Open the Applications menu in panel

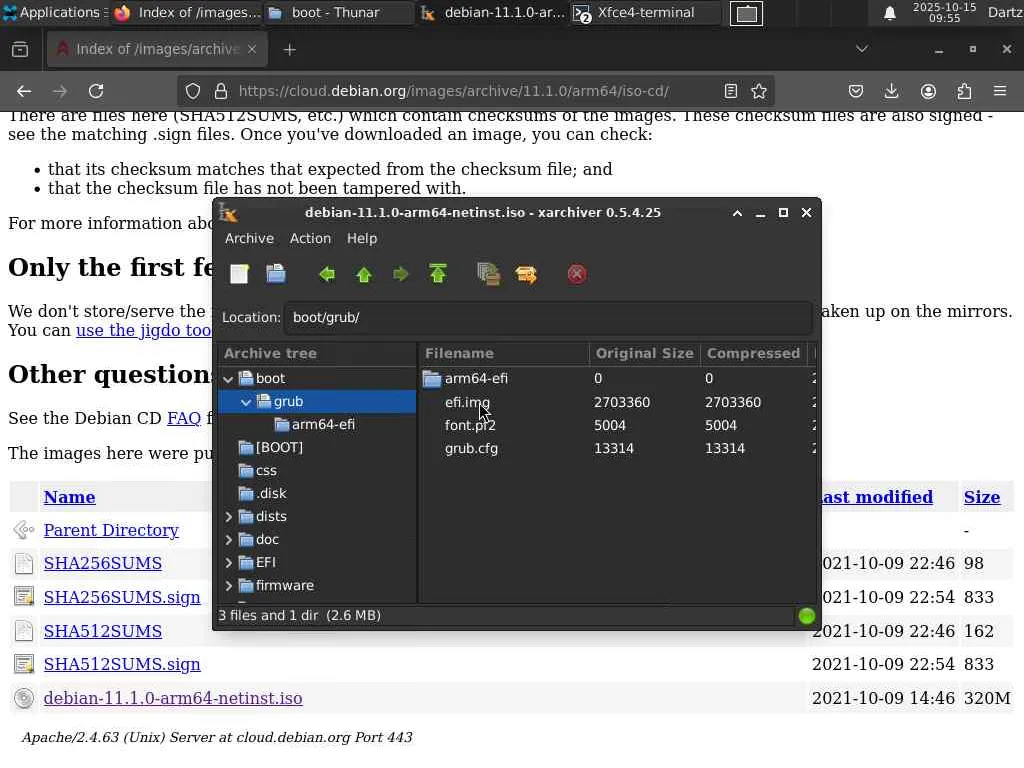[53, 12]
